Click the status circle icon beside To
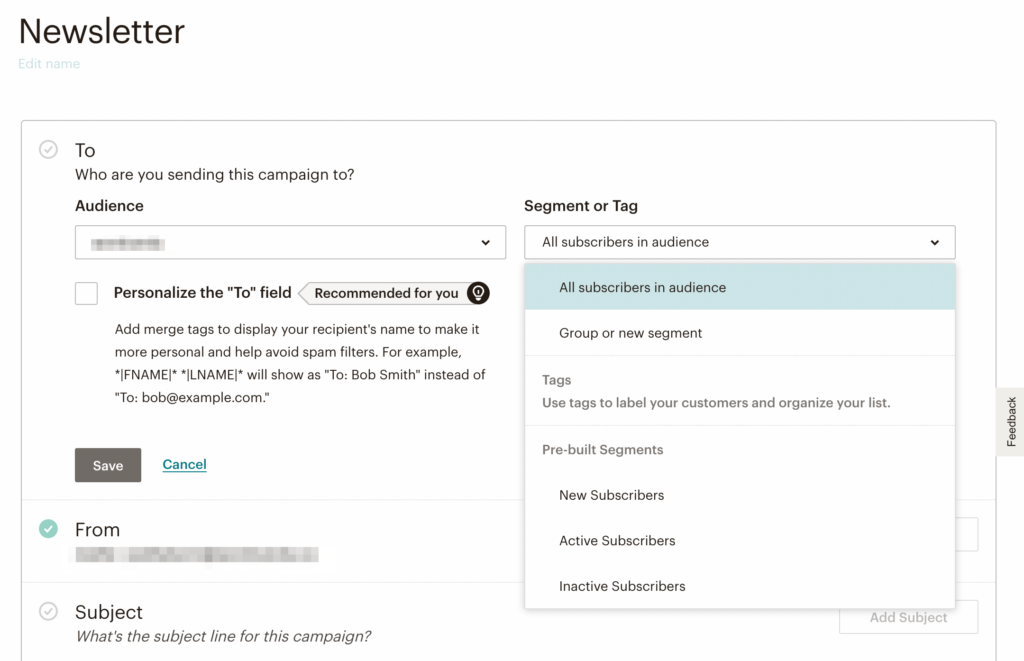Image resolution: width=1024 pixels, height=661 pixels. pyautogui.click(x=48, y=149)
